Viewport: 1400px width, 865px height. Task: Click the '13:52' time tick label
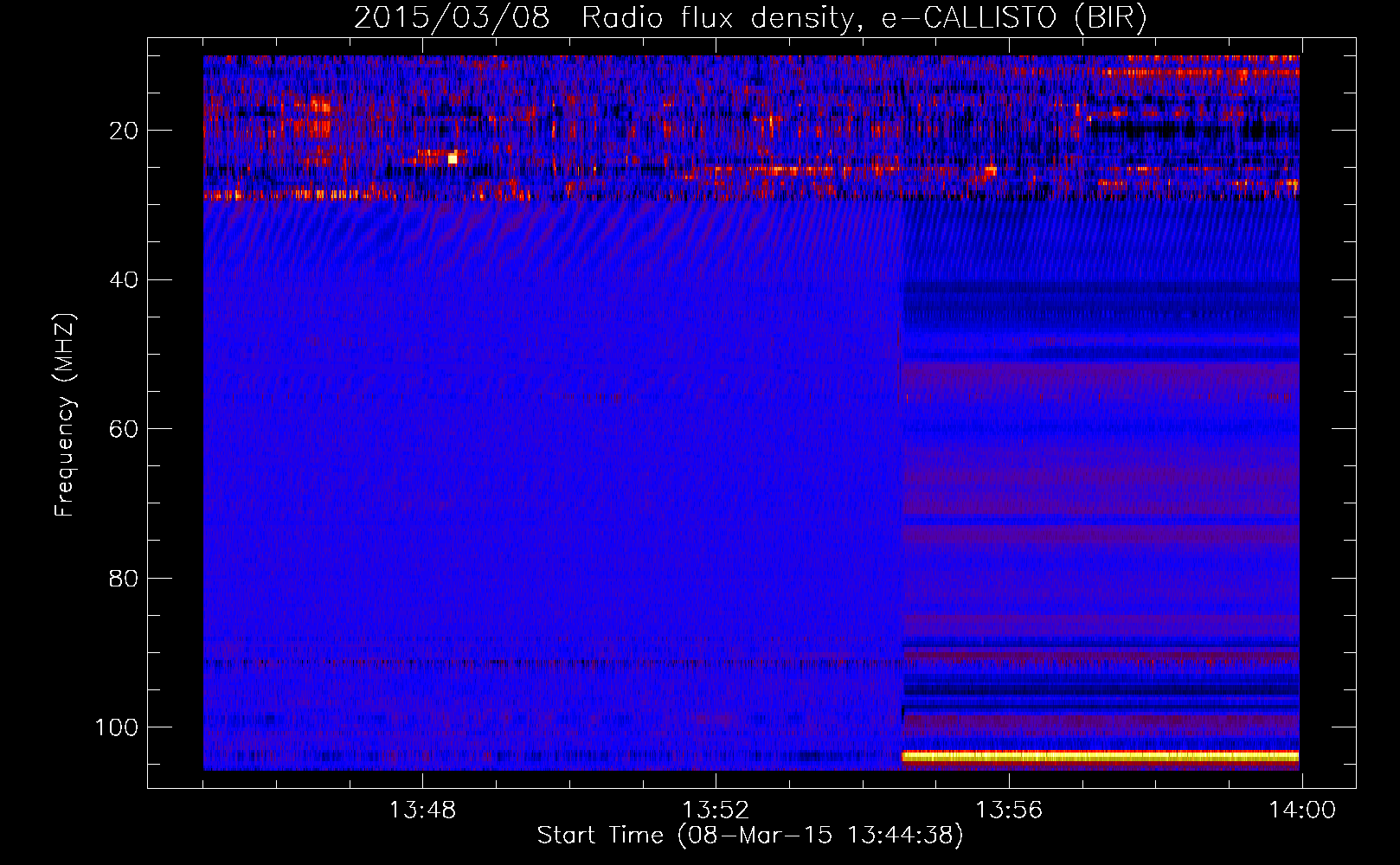pos(716,811)
